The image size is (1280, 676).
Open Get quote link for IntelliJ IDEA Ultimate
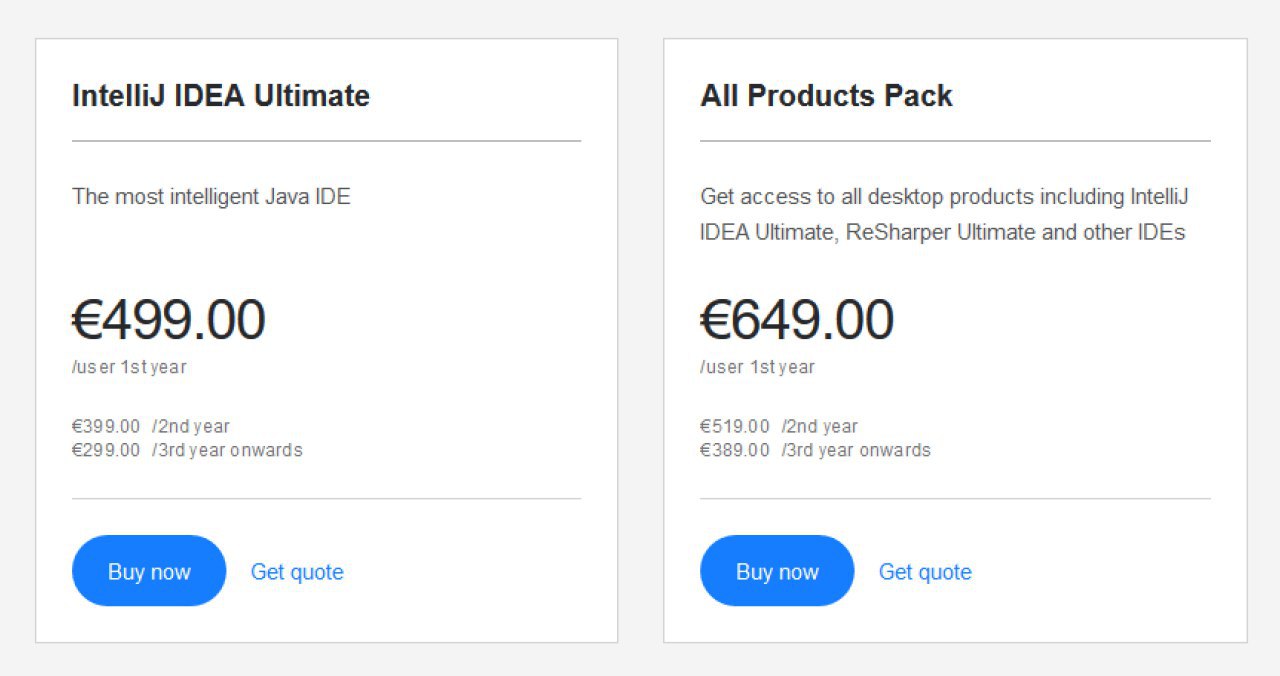point(297,572)
